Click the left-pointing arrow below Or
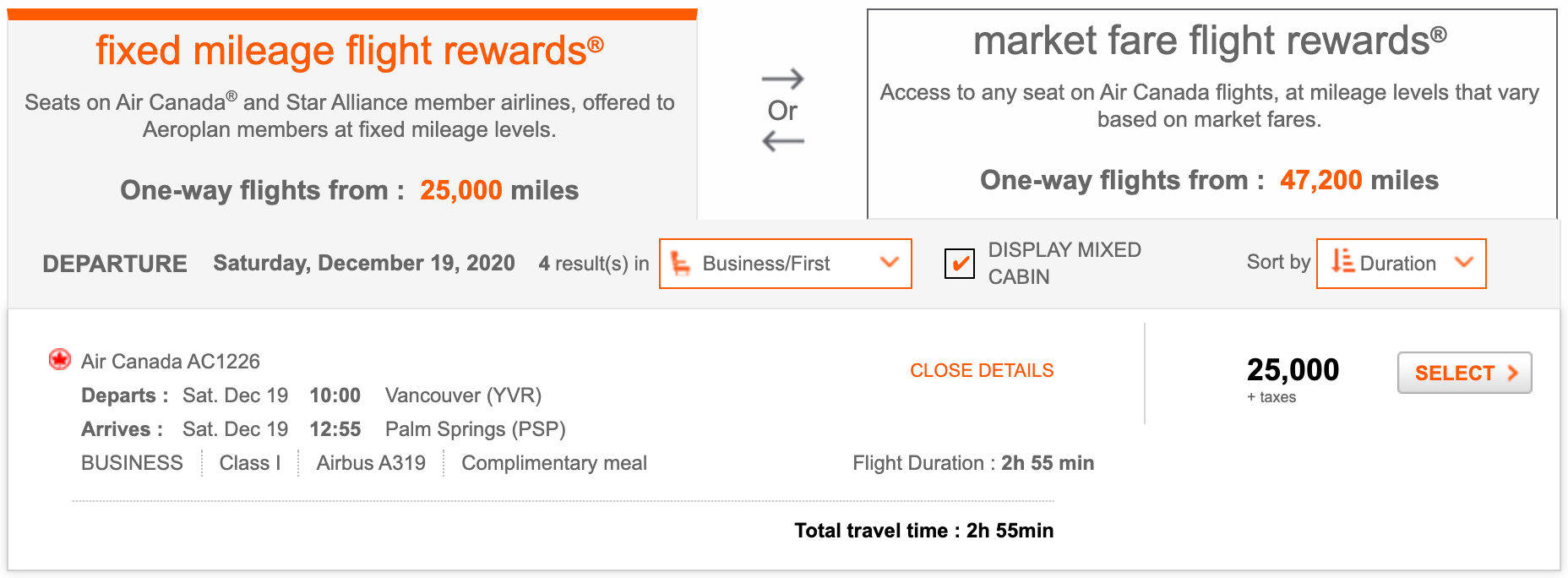 tap(782, 140)
